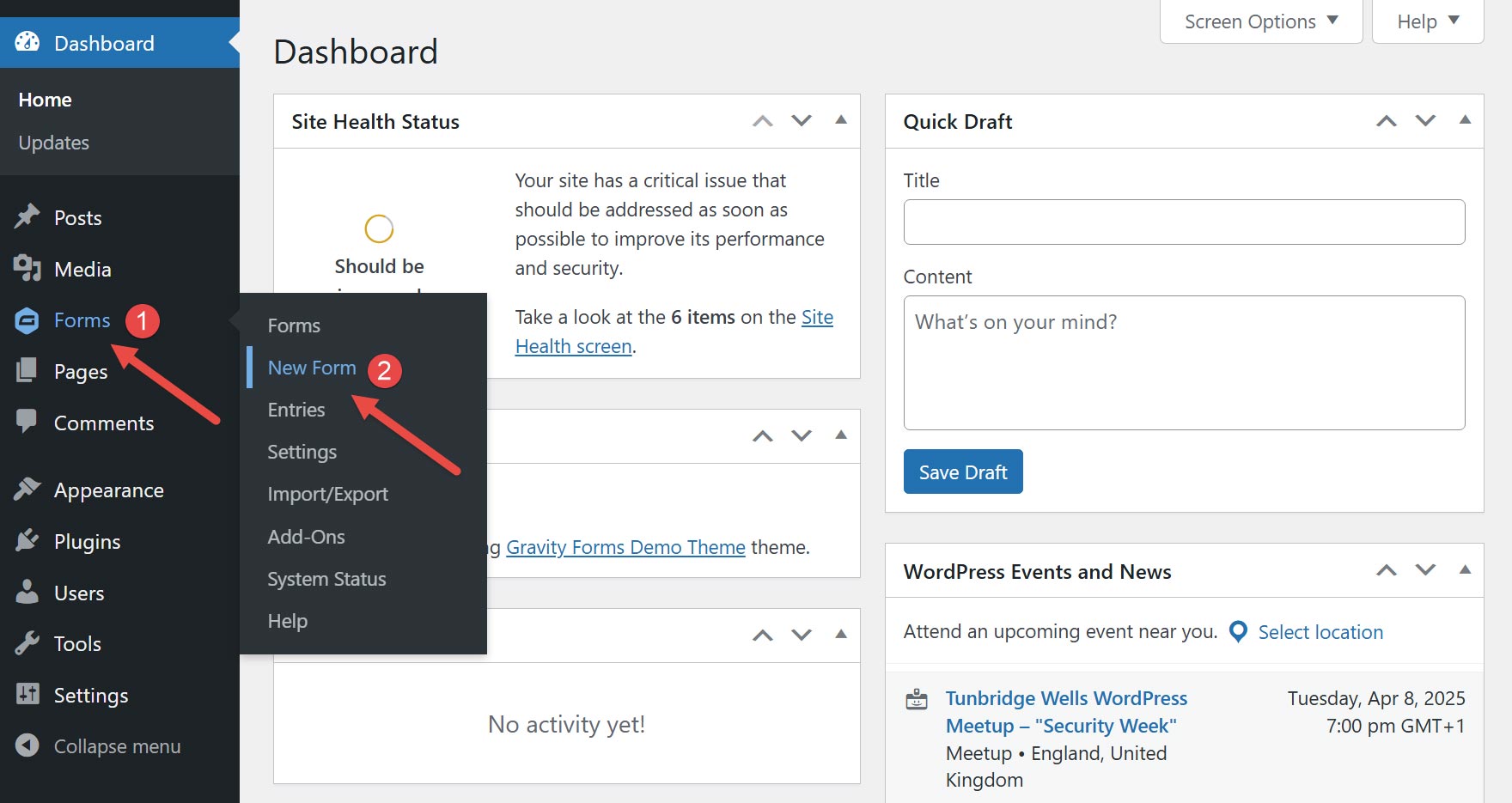Image resolution: width=1512 pixels, height=803 pixels.
Task: Click the What's on your mind content box
Action: 1184,362
